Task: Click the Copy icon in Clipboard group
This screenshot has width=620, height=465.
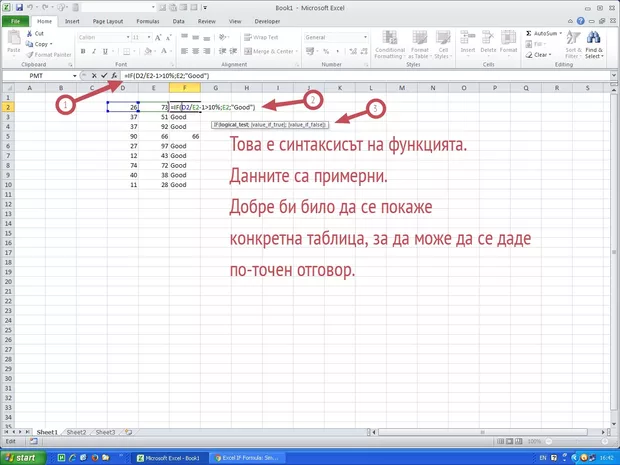Action: pyautogui.click(x=30, y=44)
